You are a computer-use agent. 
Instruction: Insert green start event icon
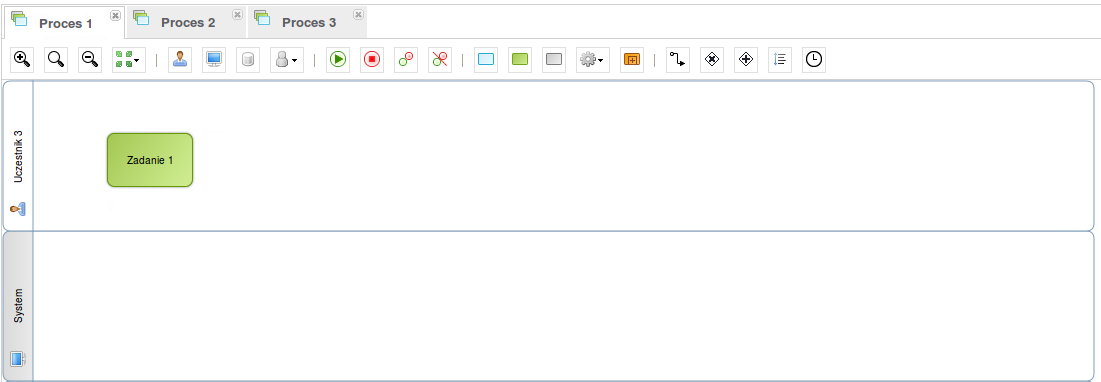click(x=338, y=60)
